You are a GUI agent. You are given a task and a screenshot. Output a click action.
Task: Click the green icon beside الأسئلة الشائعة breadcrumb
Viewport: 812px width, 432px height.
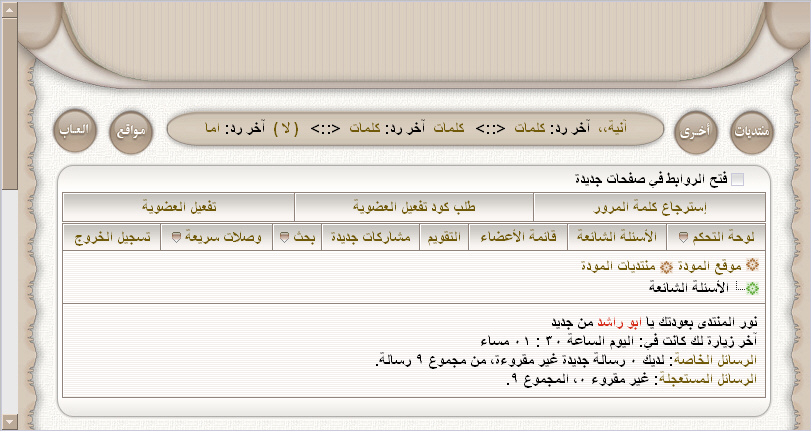pyautogui.click(x=752, y=288)
